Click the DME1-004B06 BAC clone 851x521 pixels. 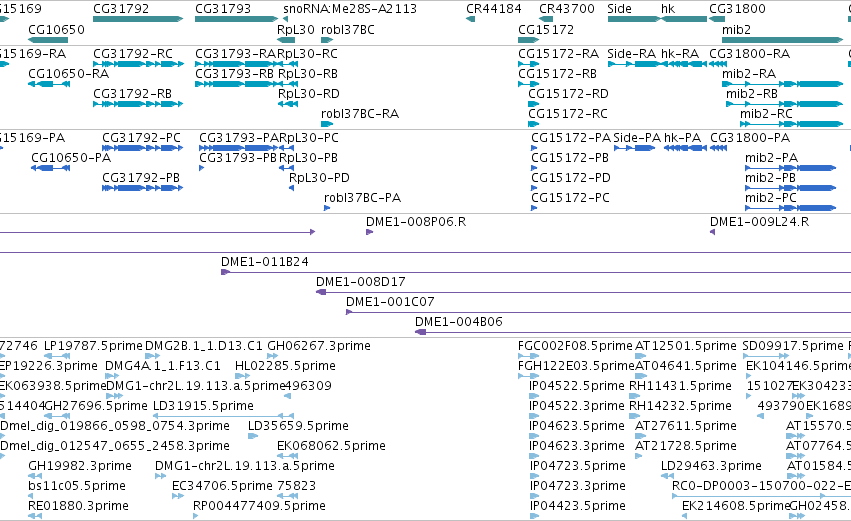(633, 332)
